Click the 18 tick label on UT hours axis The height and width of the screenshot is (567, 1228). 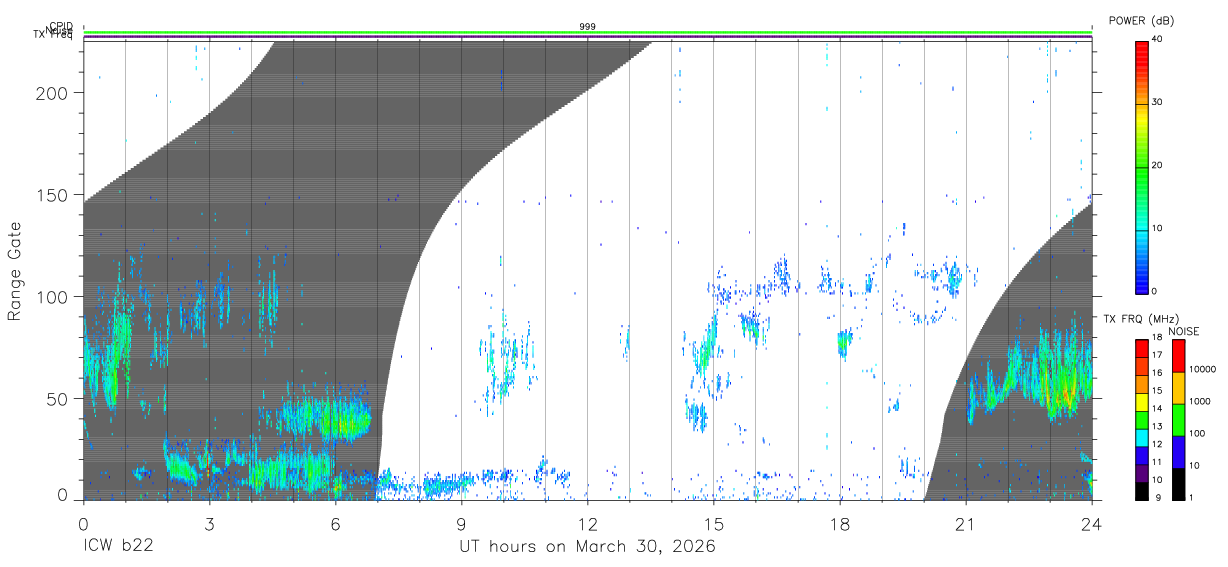tap(840, 524)
